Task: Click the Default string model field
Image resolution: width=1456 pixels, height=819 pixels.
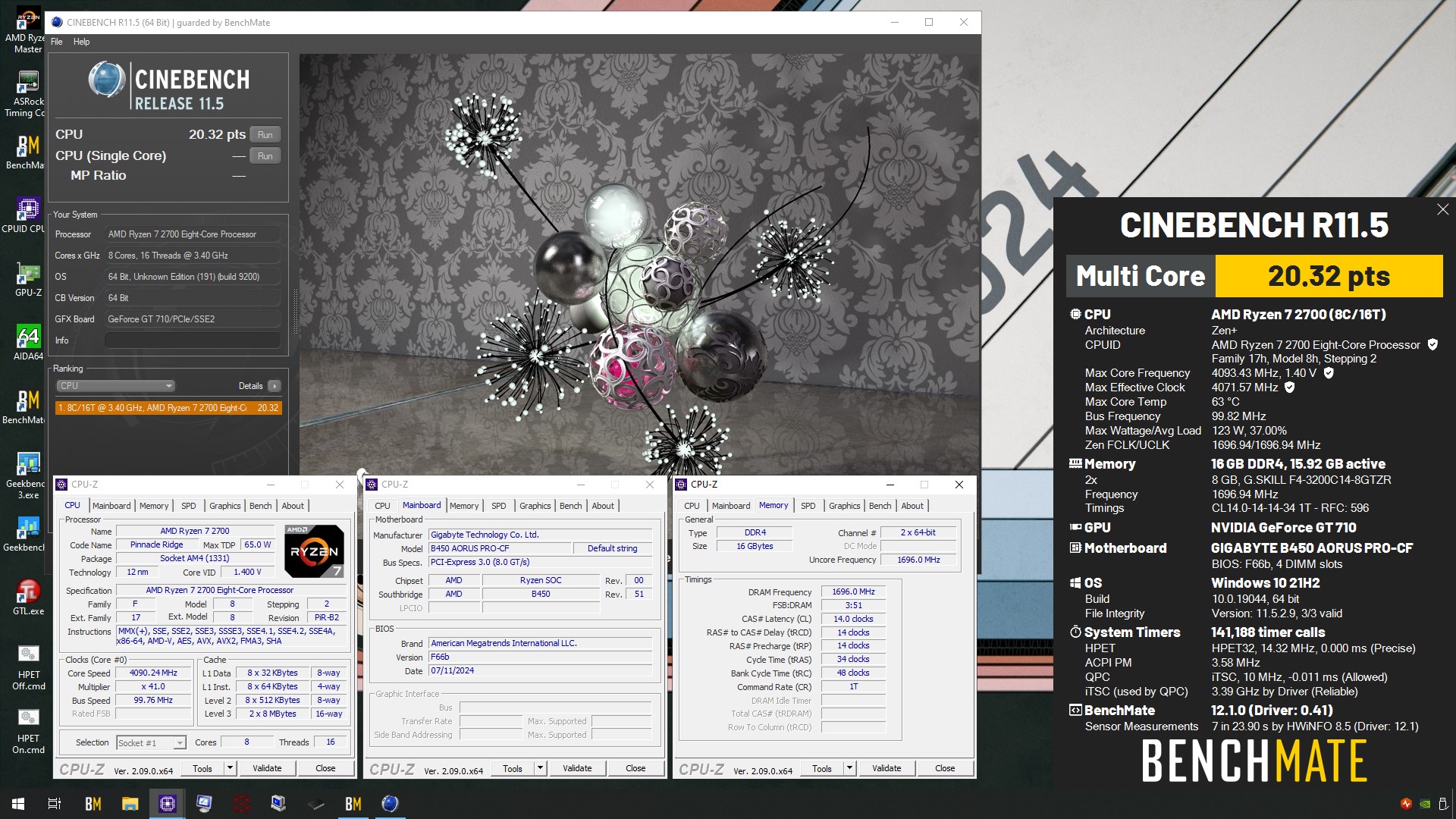Action: pyautogui.click(x=612, y=548)
